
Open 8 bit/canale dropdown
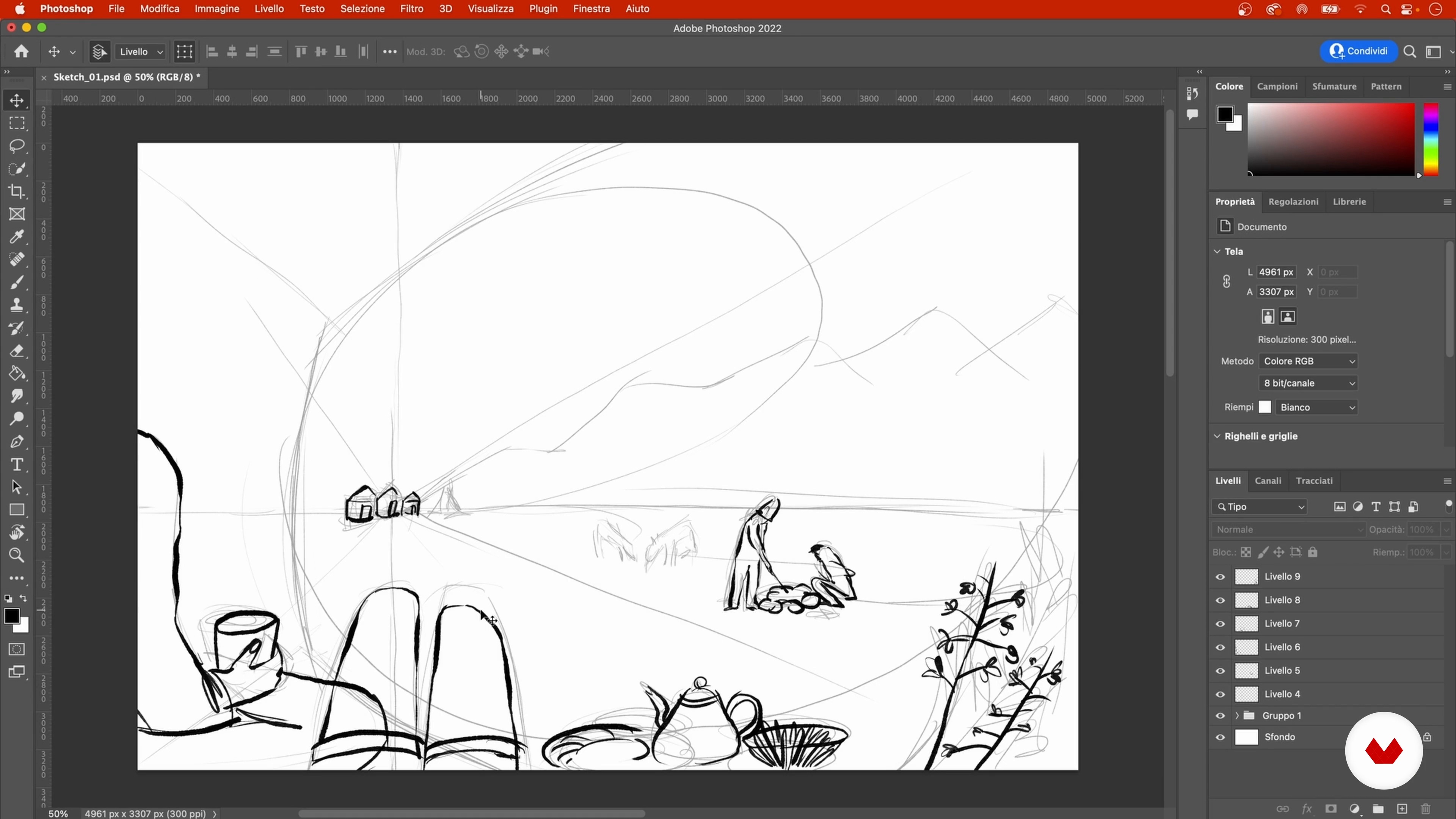[x=1309, y=383]
